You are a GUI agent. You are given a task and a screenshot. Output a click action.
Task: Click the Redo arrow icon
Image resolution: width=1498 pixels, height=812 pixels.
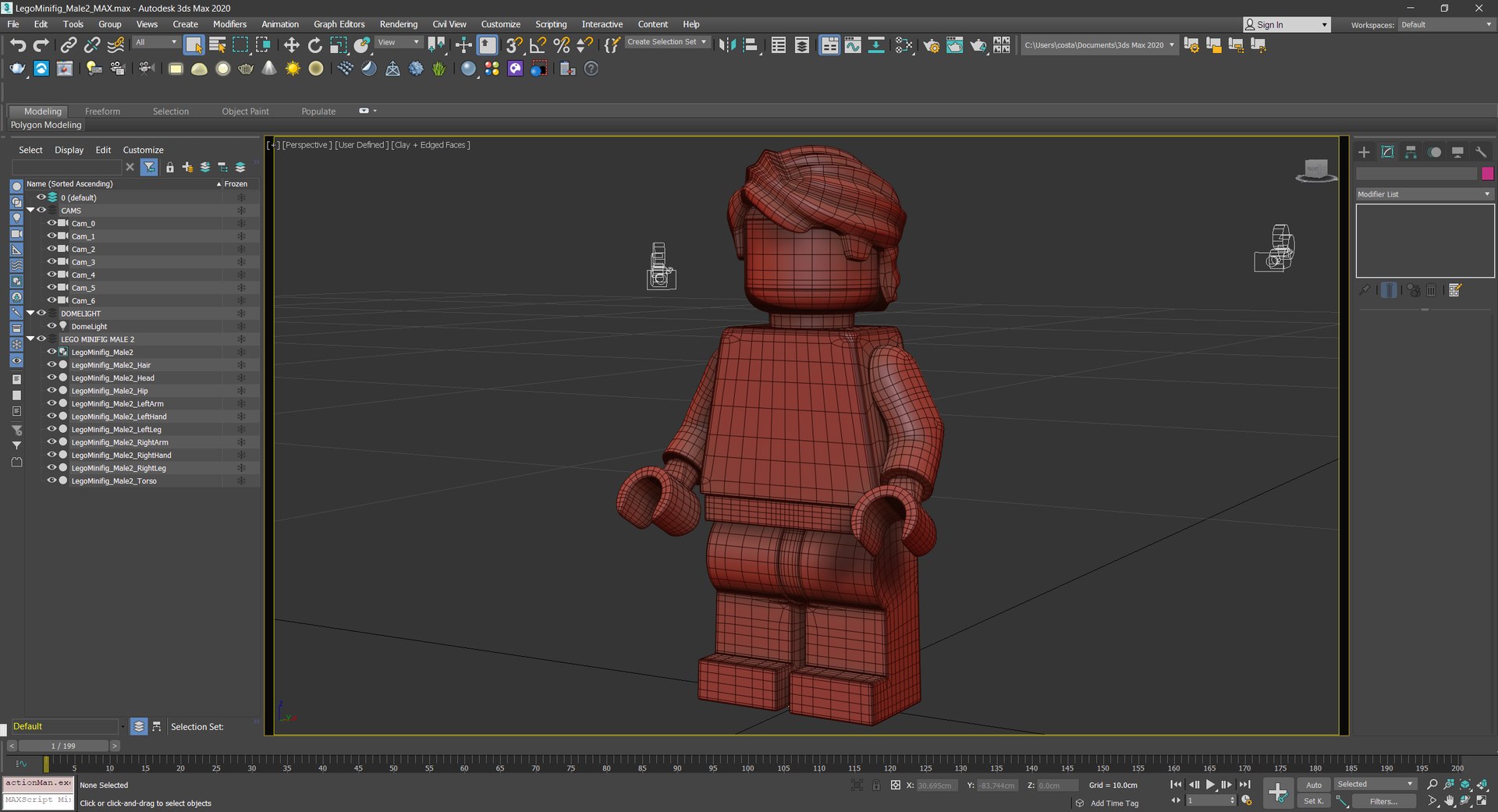click(41, 45)
